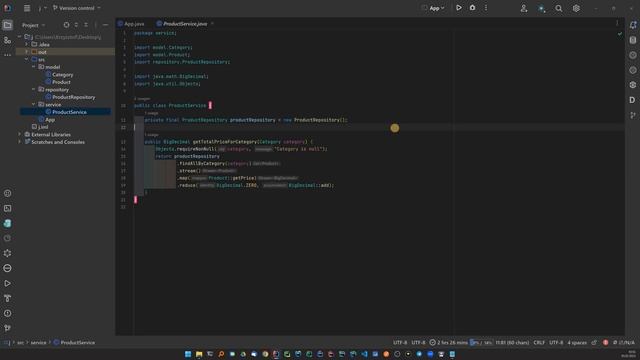Open Notifications bell in right sidebar
Viewport: 640px width, 360px height.
(633, 25)
